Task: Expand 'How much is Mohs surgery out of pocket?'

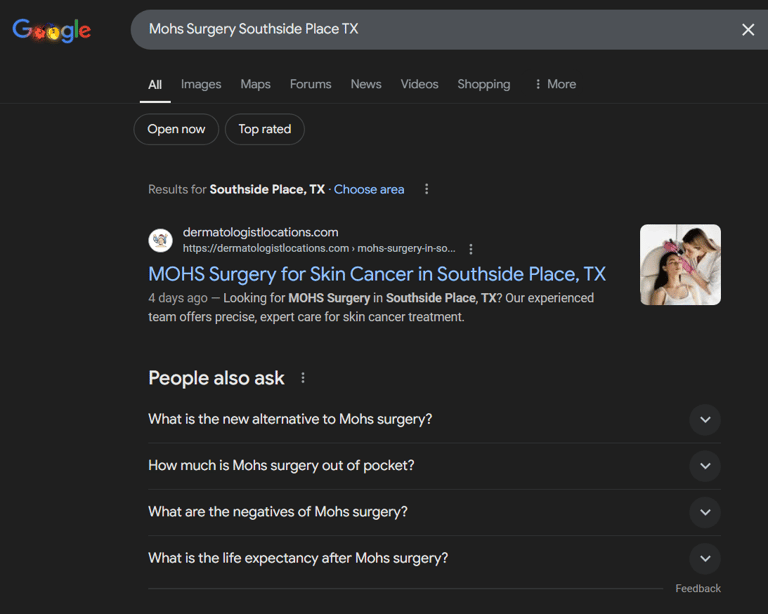Action: [x=705, y=466]
